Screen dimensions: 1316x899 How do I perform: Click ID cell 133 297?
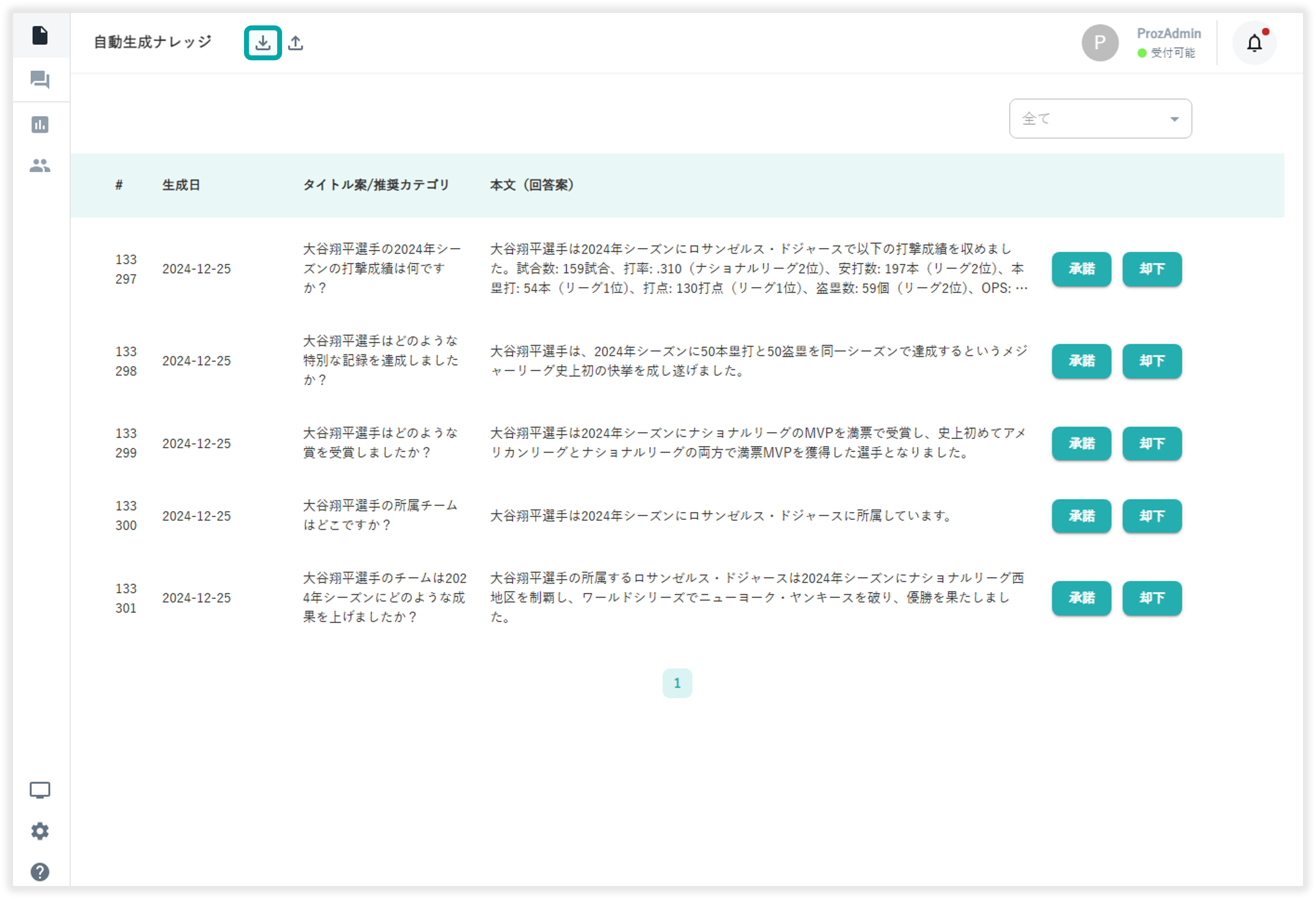pyautogui.click(x=126, y=269)
